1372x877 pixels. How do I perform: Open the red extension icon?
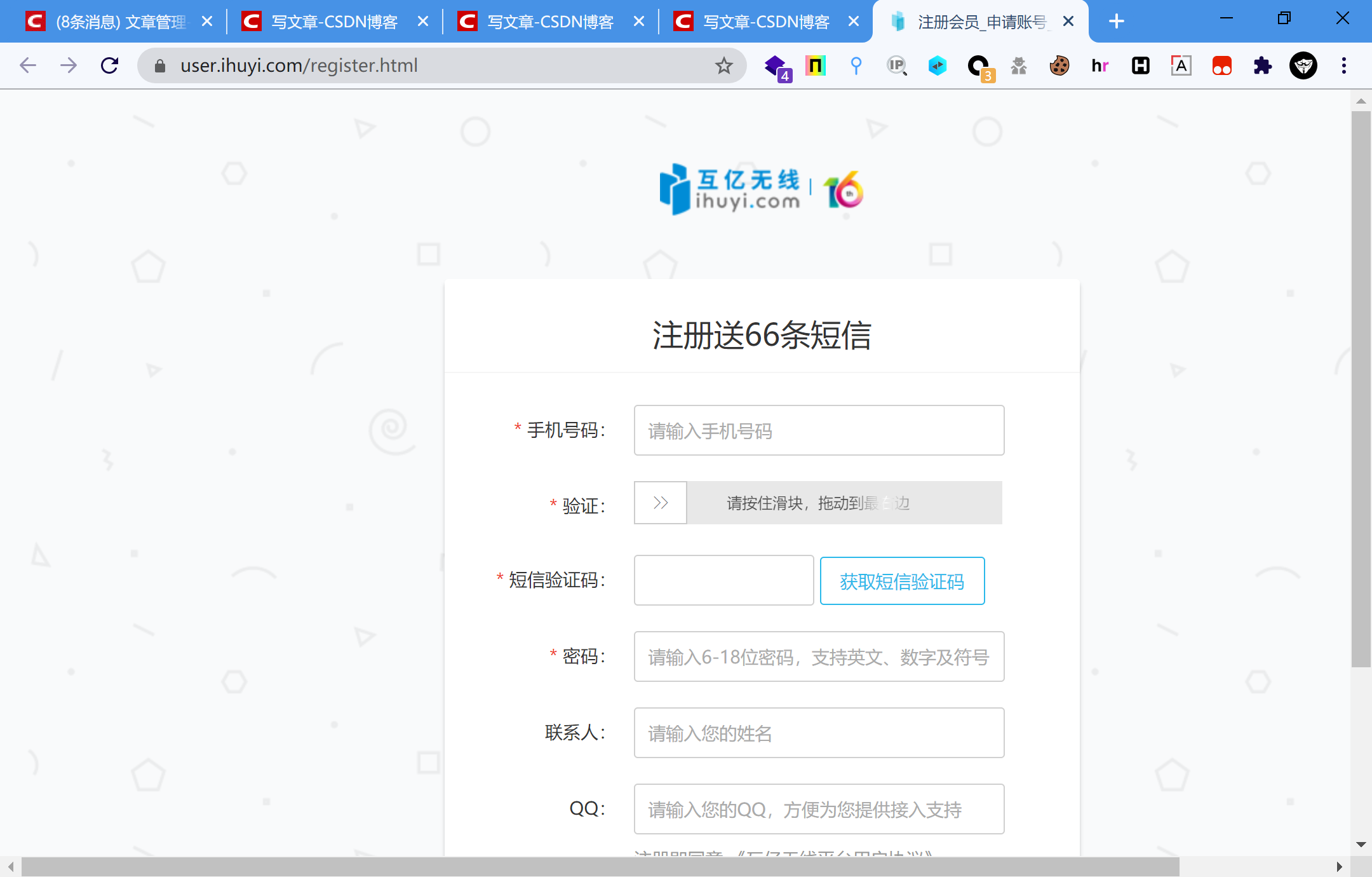(1222, 65)
